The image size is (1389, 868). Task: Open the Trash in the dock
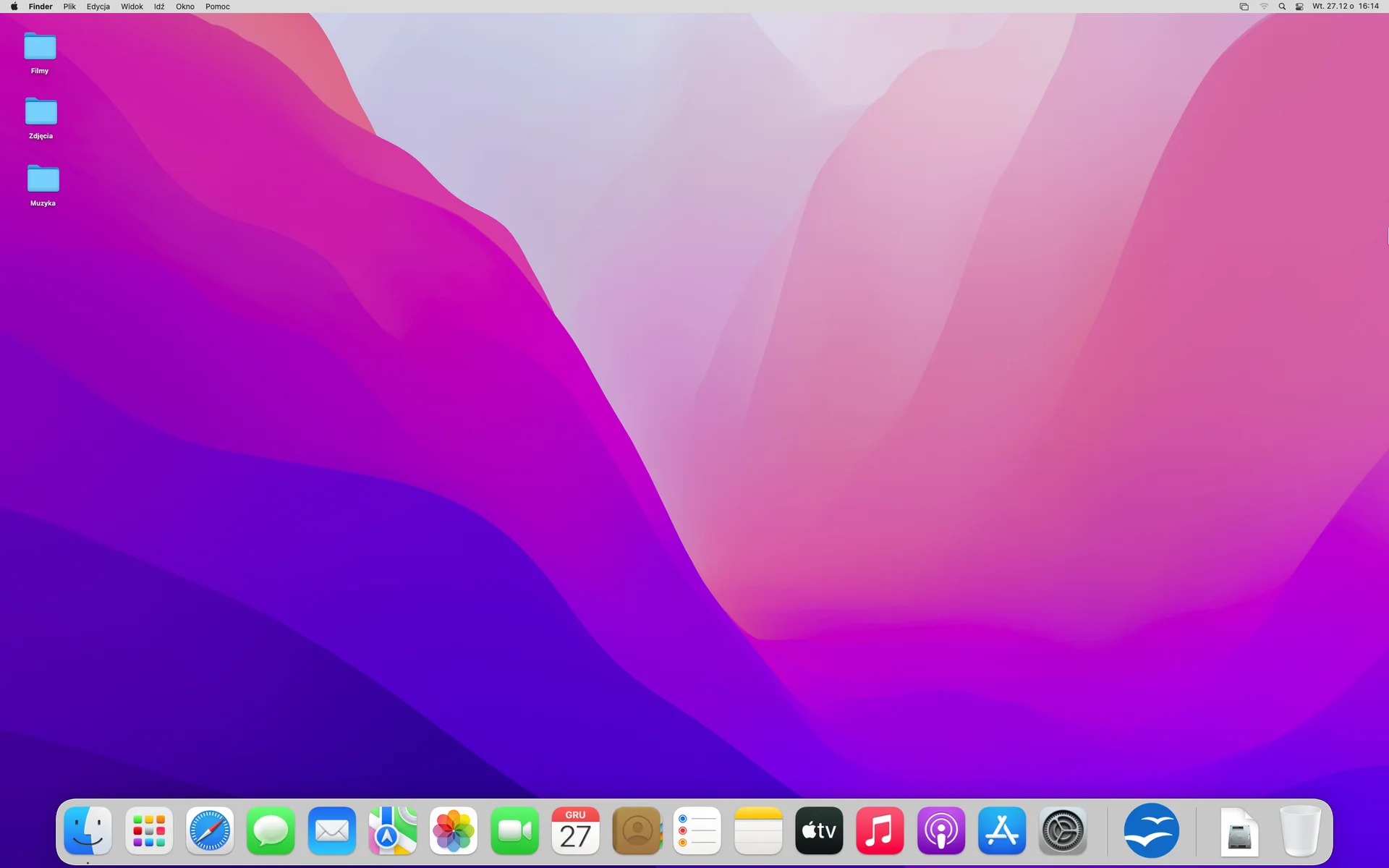pyautogui.click(x=1300, y=830)
